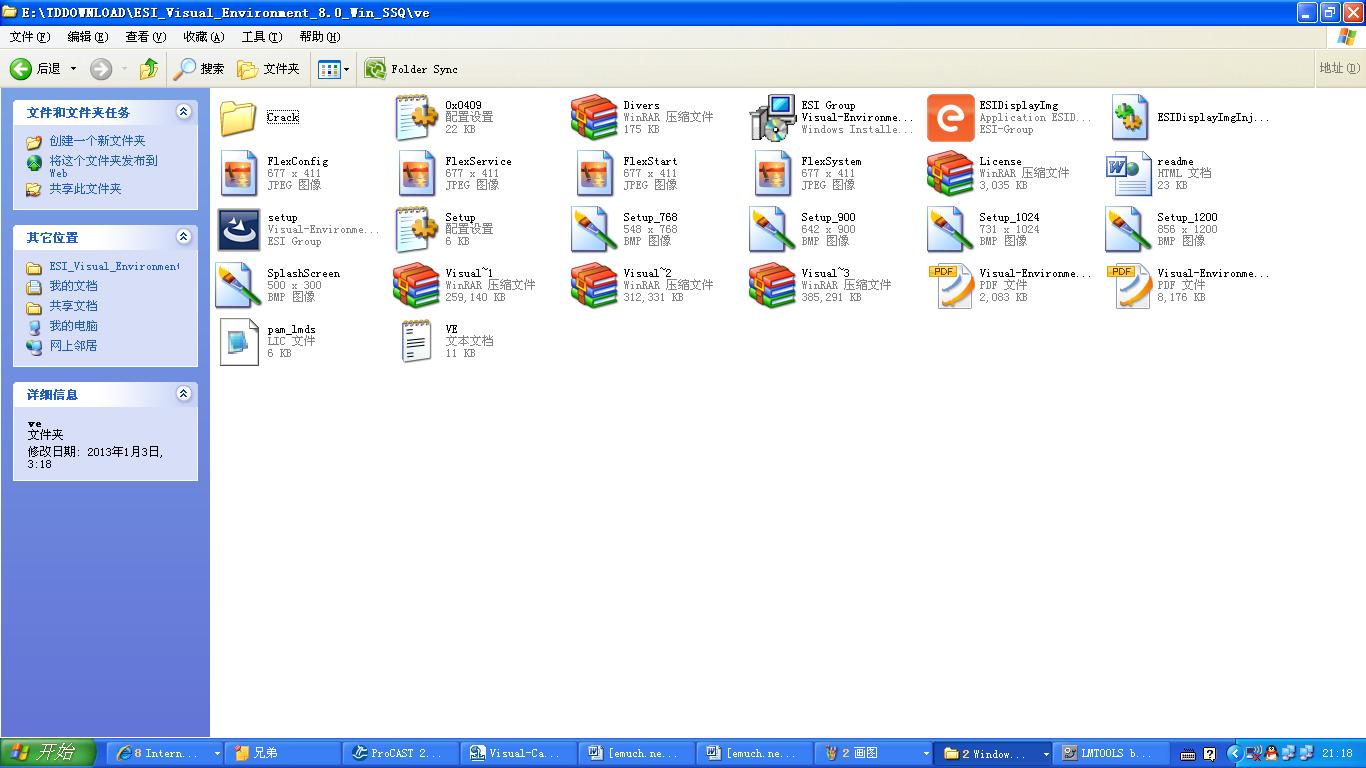This screenshot has width=1366, height=768.
Task: Open 网上邻居 from other places
Action: [73, 346]
